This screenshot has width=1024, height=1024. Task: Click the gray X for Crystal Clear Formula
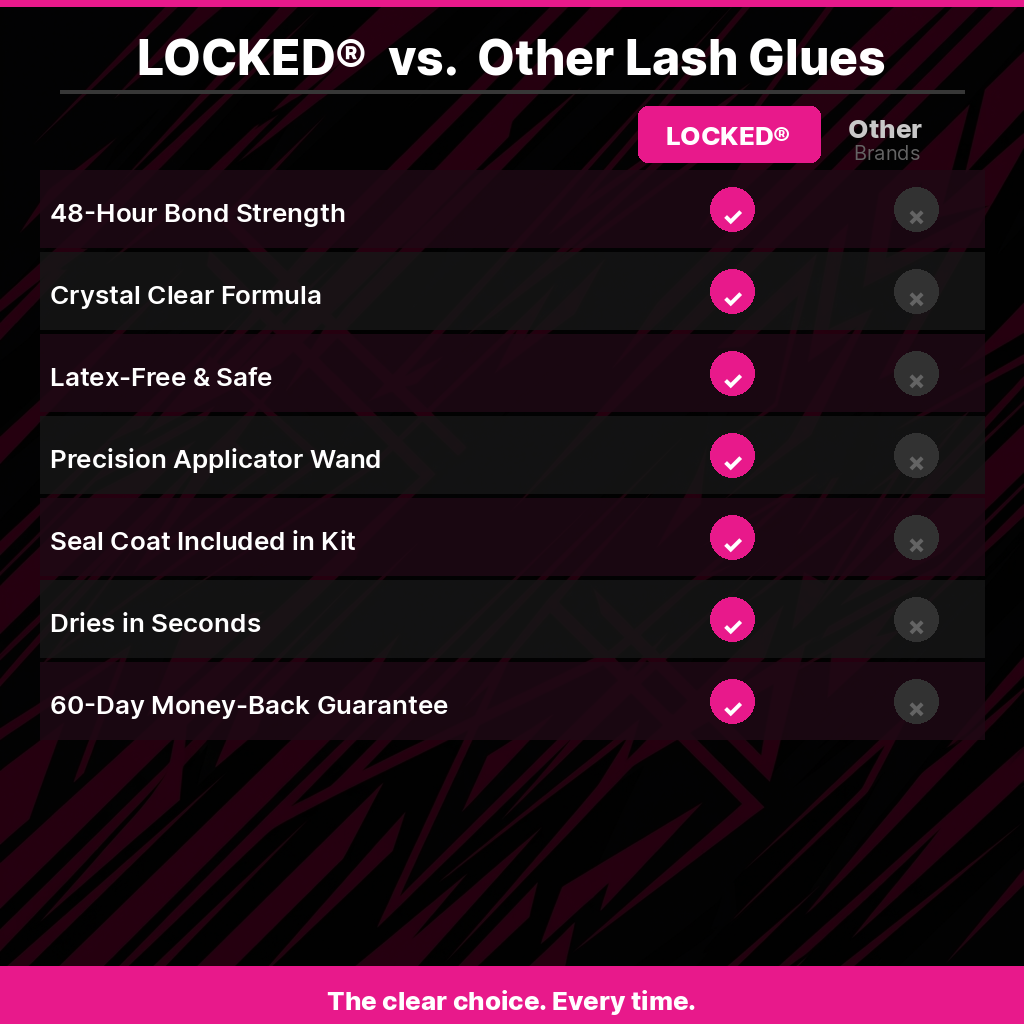coord(916,292)
